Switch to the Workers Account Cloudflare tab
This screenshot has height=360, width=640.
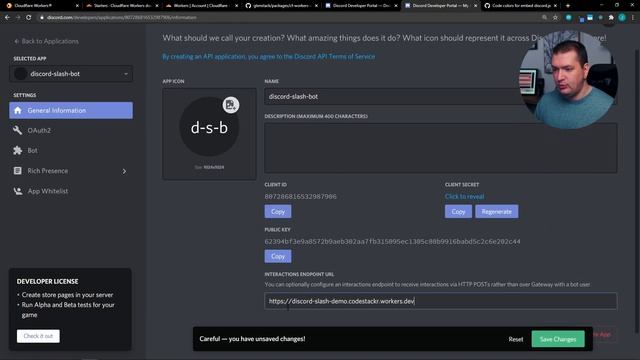coord(202,6)
